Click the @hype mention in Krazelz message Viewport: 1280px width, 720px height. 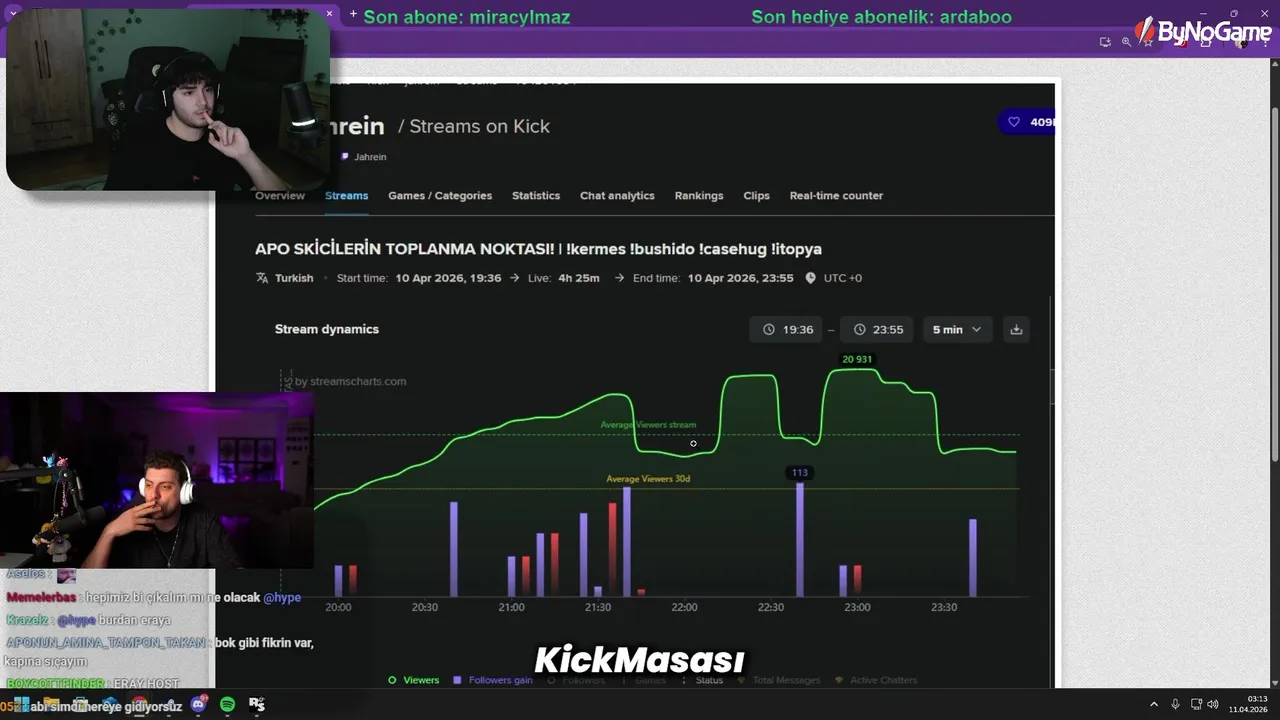click(76, 620)
